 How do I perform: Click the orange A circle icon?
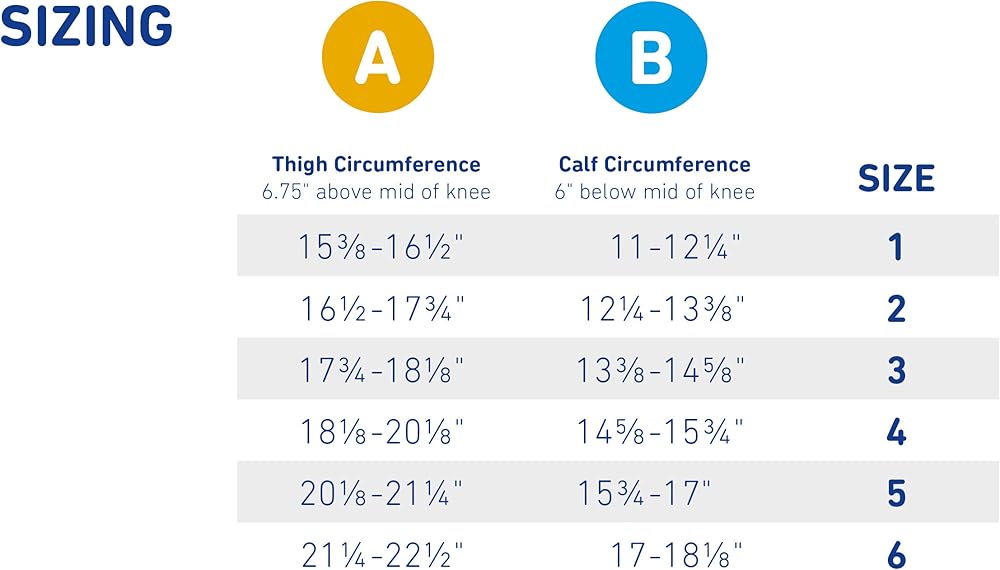[377, 57]
